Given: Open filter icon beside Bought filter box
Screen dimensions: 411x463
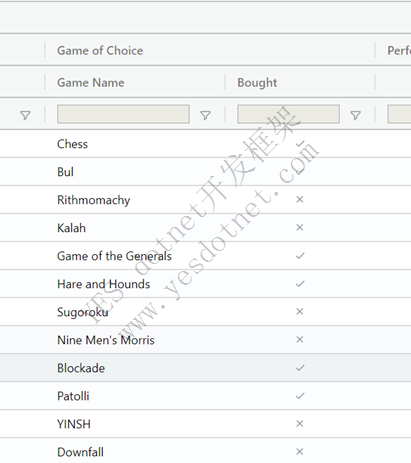Looking at the screenshot, I should [356, 115].
